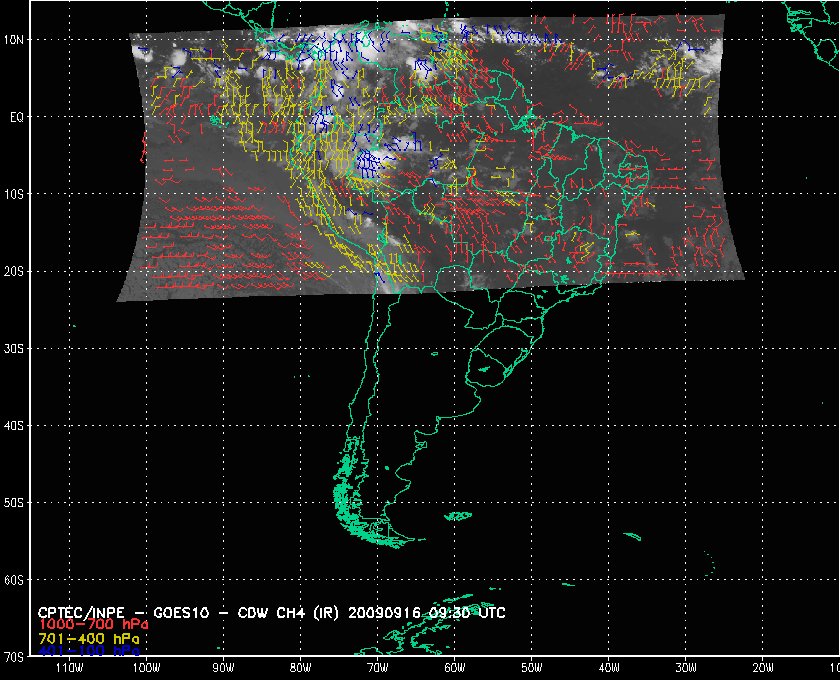Click the 60W longitude label

(455, 668)
